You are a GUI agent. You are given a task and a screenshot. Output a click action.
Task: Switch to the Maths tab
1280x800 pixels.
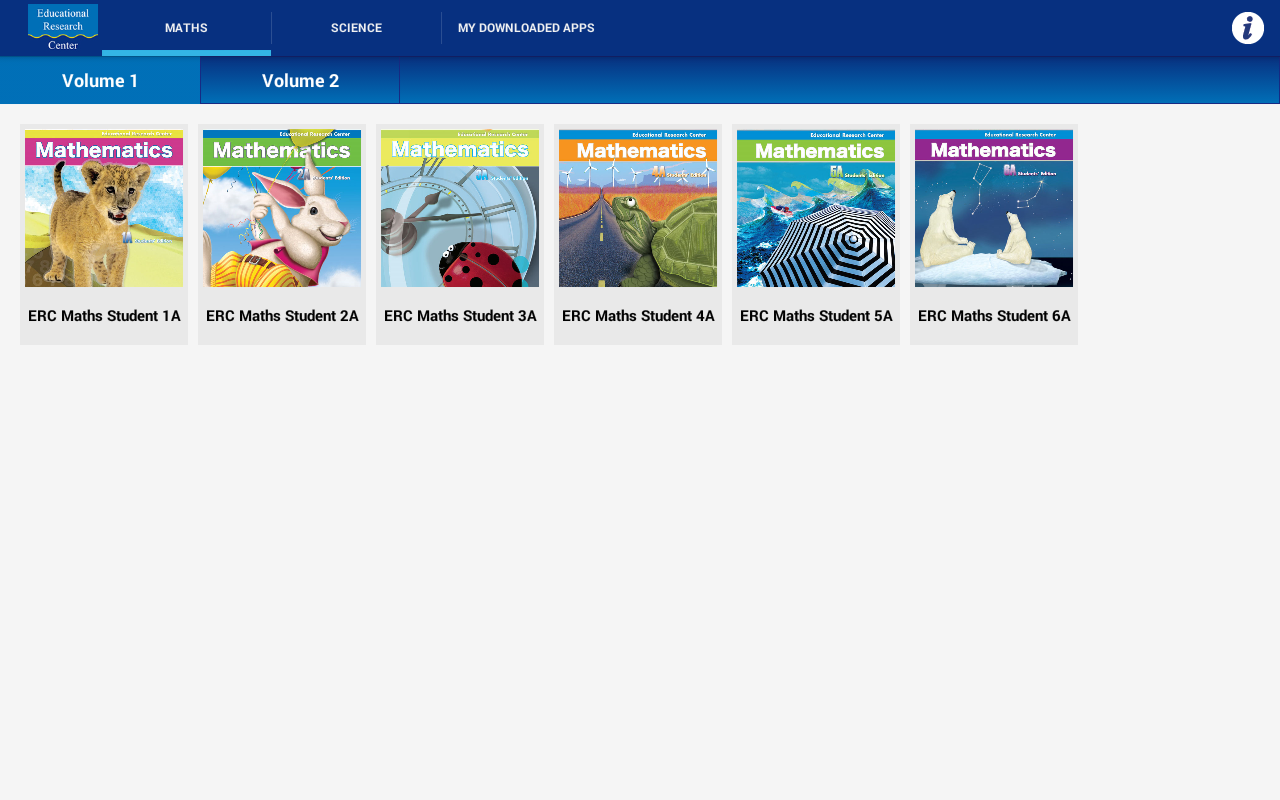pyautogui.click(x=186, y=28)
